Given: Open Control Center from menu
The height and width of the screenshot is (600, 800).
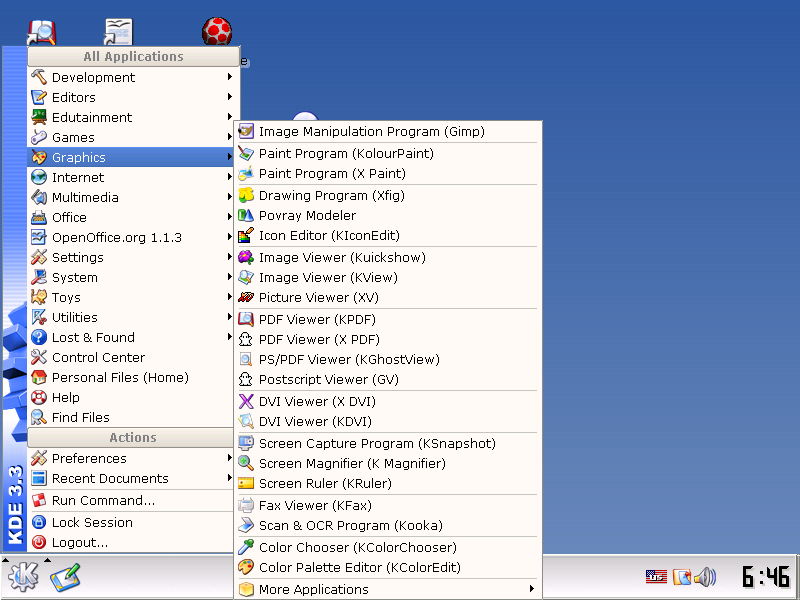Looking at the screenshot, I should coord(131,358).
